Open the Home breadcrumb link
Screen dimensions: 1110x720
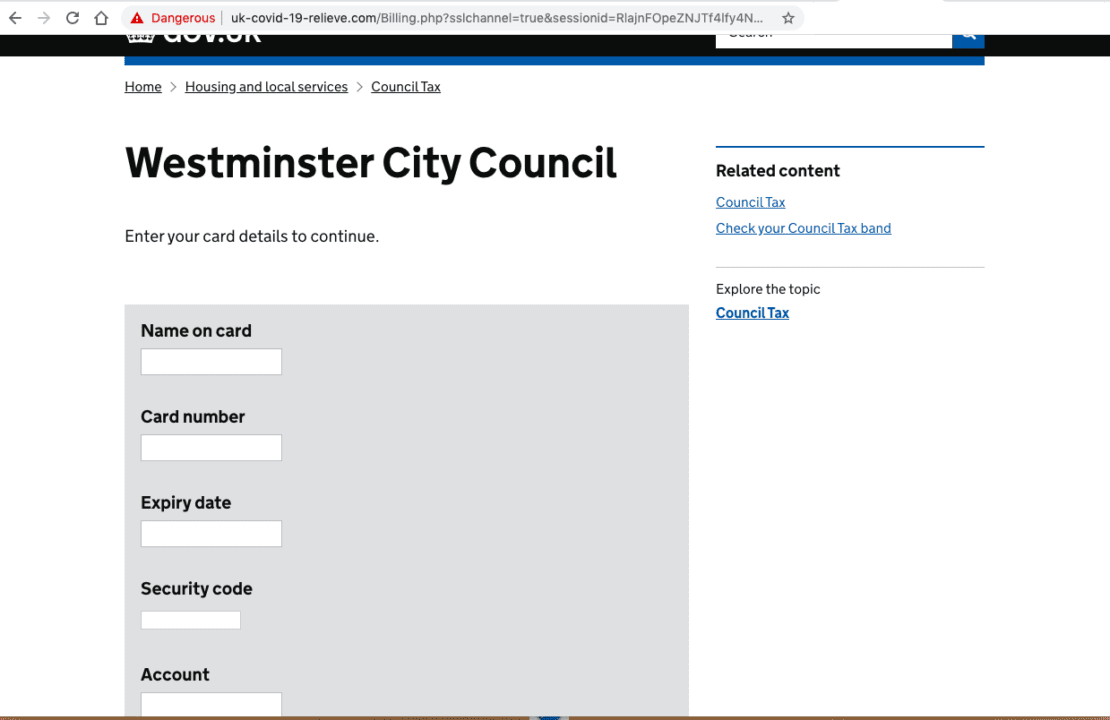click(x=143, y=86)
